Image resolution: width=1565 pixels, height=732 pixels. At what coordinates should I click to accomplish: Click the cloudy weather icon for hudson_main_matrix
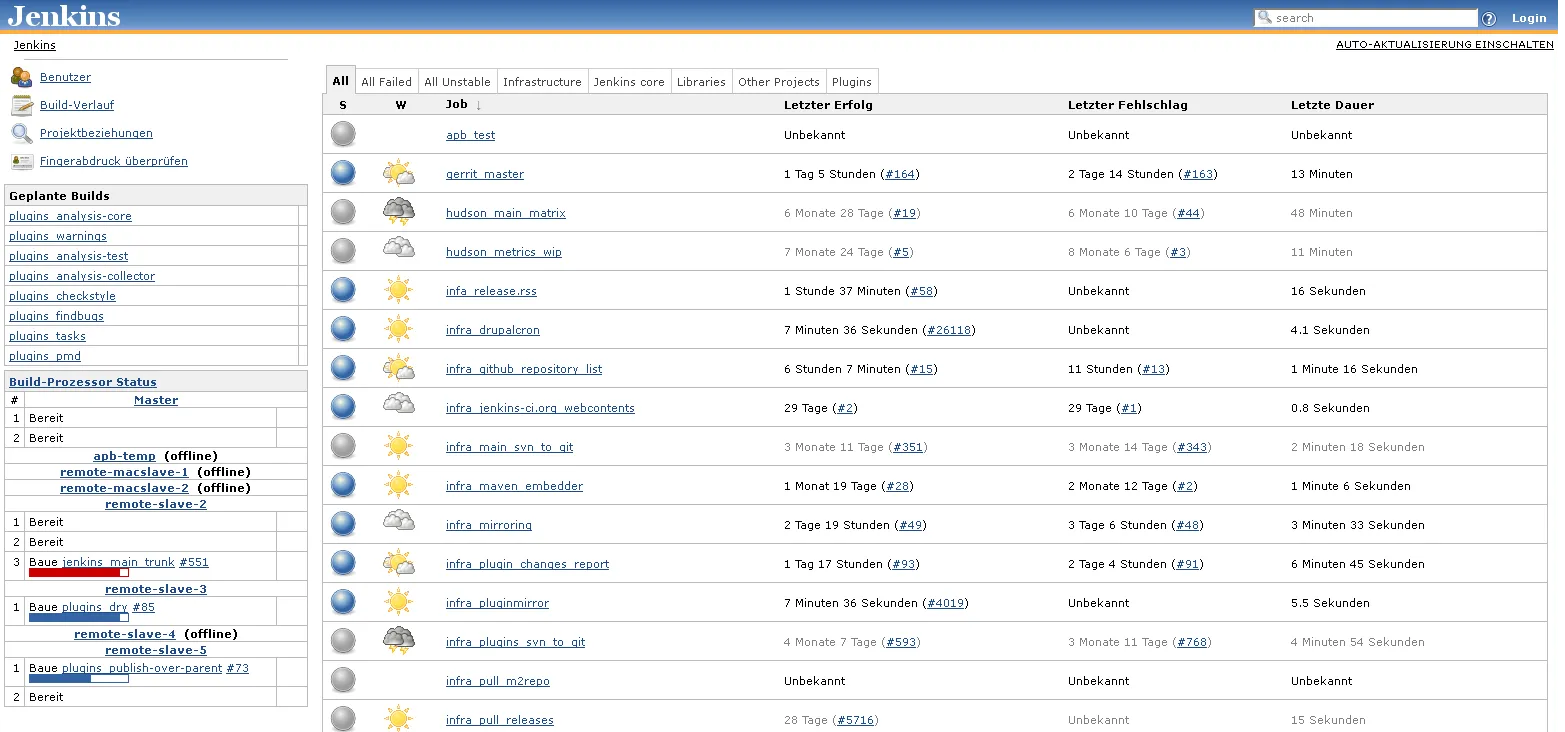398,211
